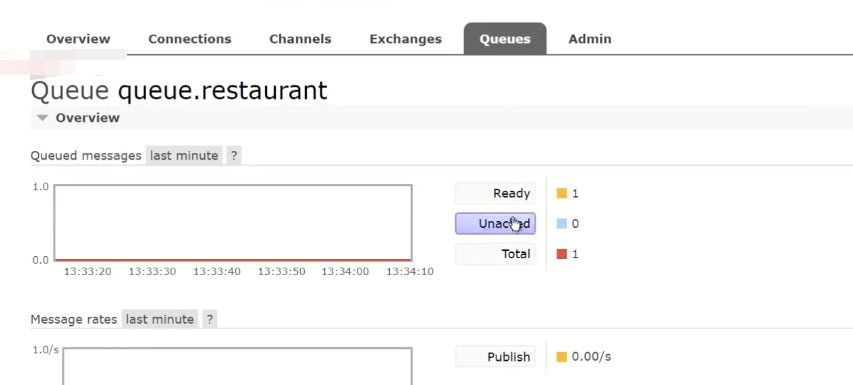The width and height of the screenshot is (853, 385).
Task: Select the 'queue.restaurant' heading text
Action: tap(222, 90)
